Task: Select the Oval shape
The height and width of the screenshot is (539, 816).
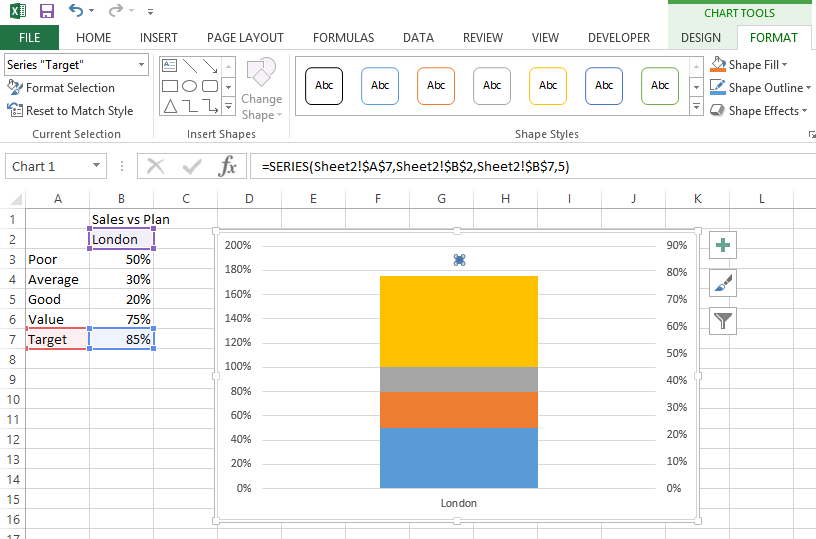Action: [x=190, y=86]
